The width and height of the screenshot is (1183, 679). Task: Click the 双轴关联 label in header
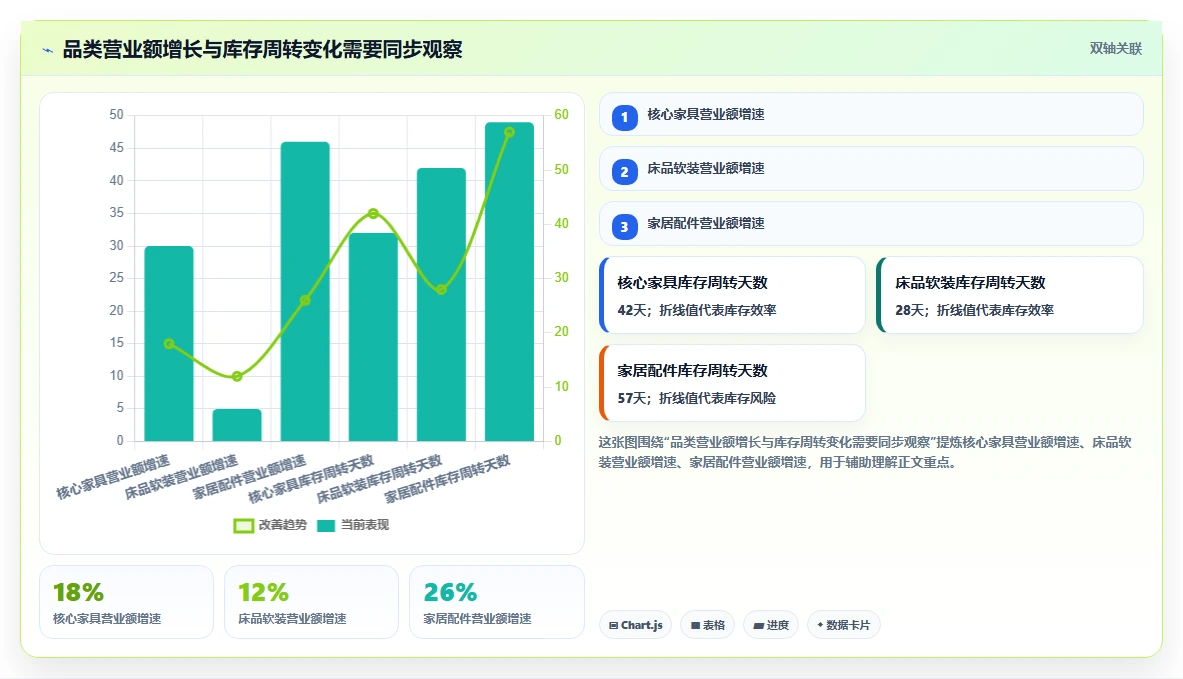(x=1115, y=48)
